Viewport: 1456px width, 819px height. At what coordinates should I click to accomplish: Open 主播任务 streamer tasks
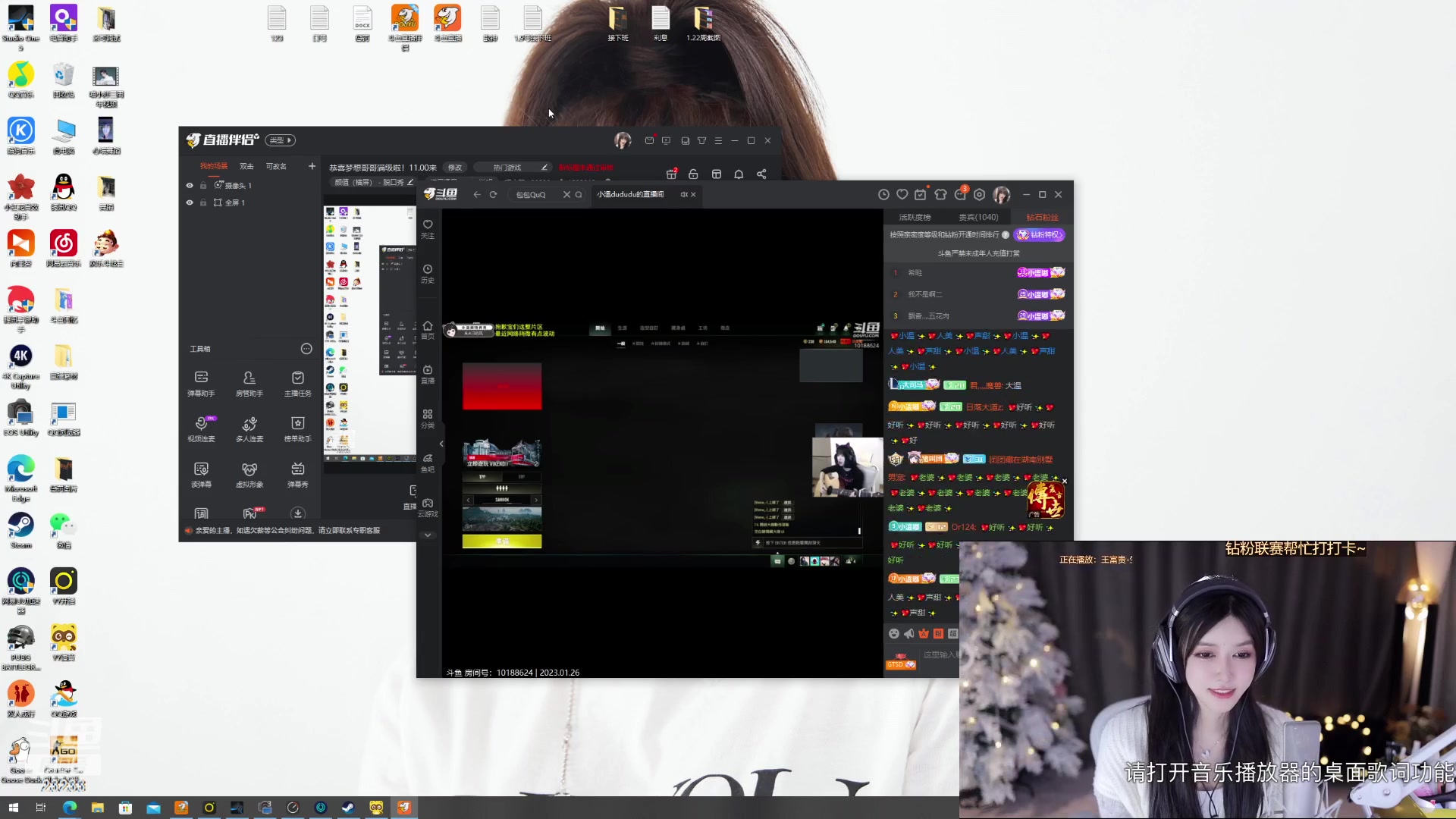(x=297, y=383)
